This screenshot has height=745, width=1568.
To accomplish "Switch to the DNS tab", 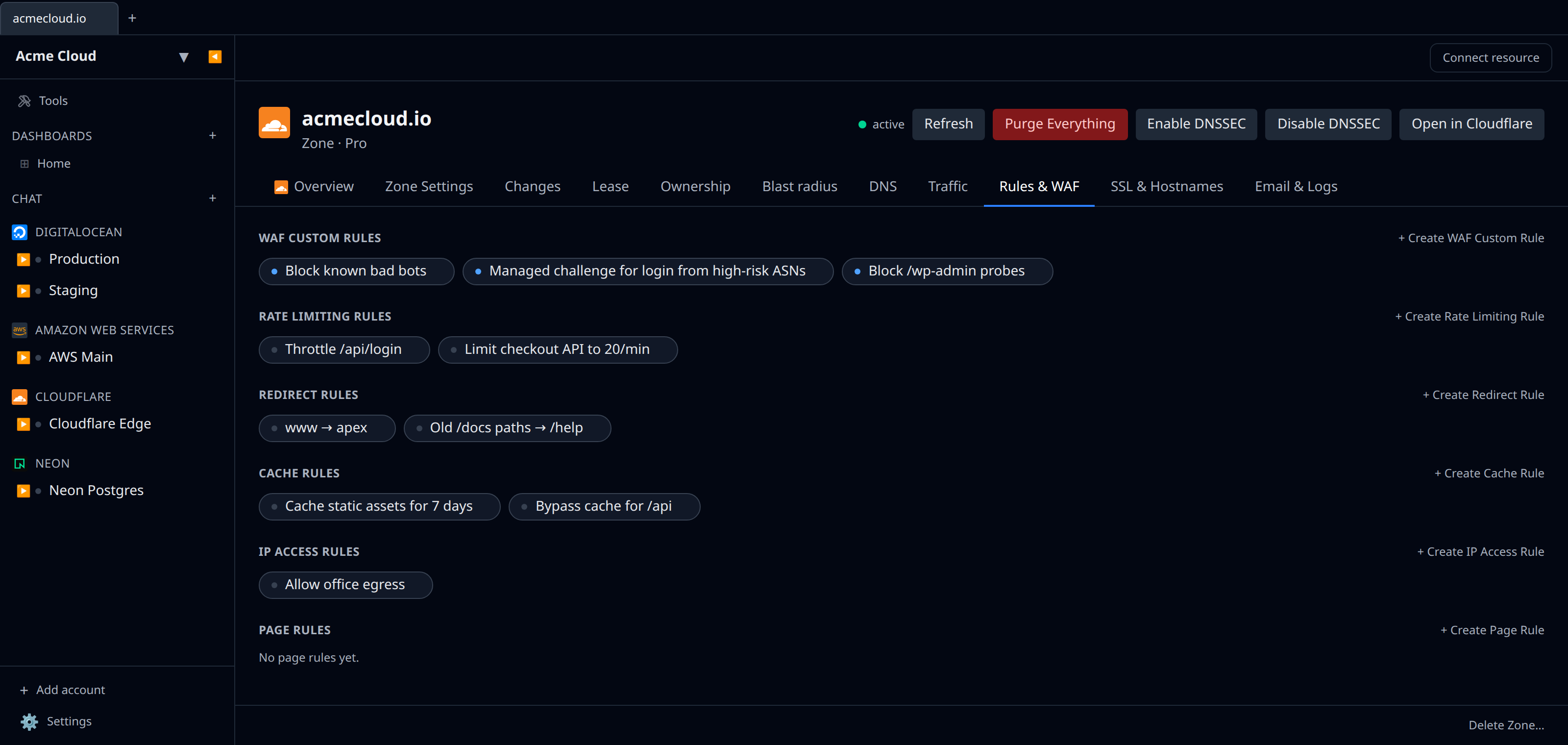I will [x=882, y=186].
